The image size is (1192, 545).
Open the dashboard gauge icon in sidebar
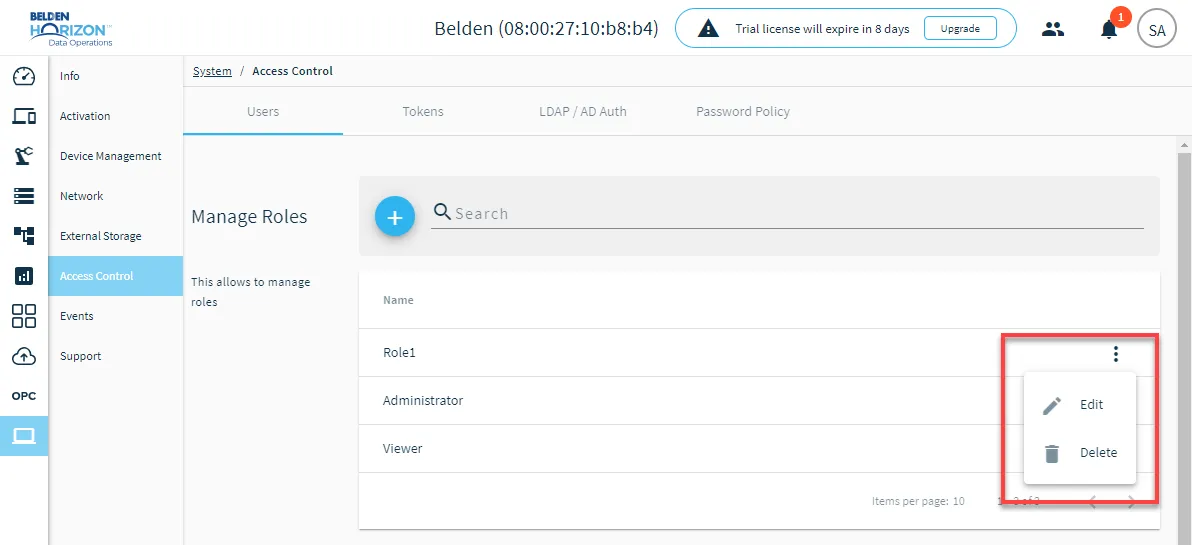click(24, 76)
